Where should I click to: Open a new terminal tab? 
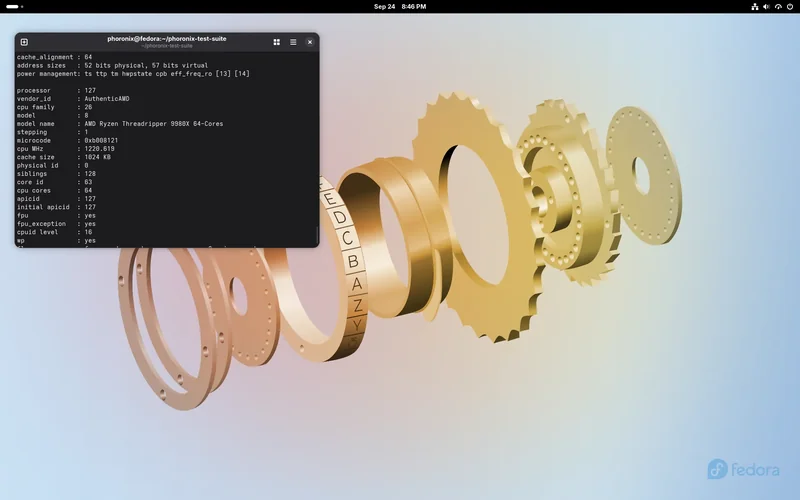pyautogui.click(x=24, y=42)
